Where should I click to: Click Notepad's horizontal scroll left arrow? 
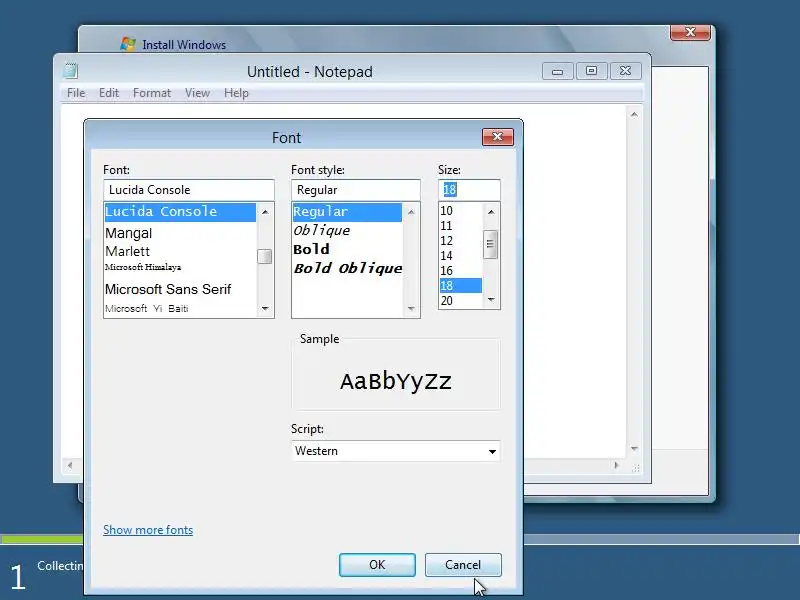(x=70, y=465)
